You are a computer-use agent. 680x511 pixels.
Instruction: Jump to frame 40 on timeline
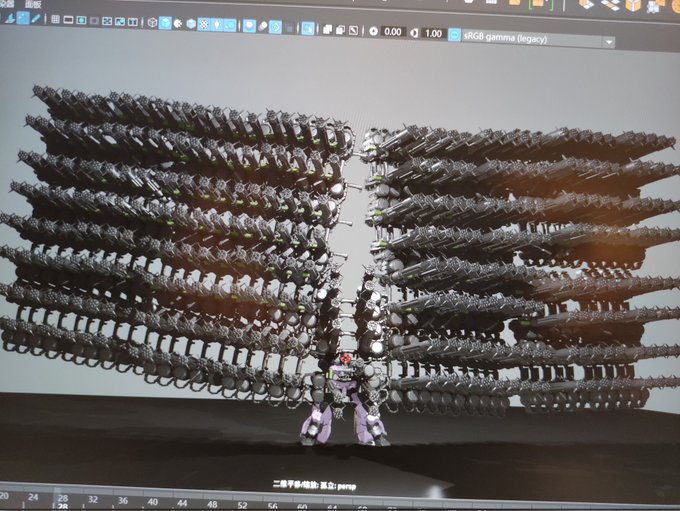pyautogui.click(x=153, y=502)
